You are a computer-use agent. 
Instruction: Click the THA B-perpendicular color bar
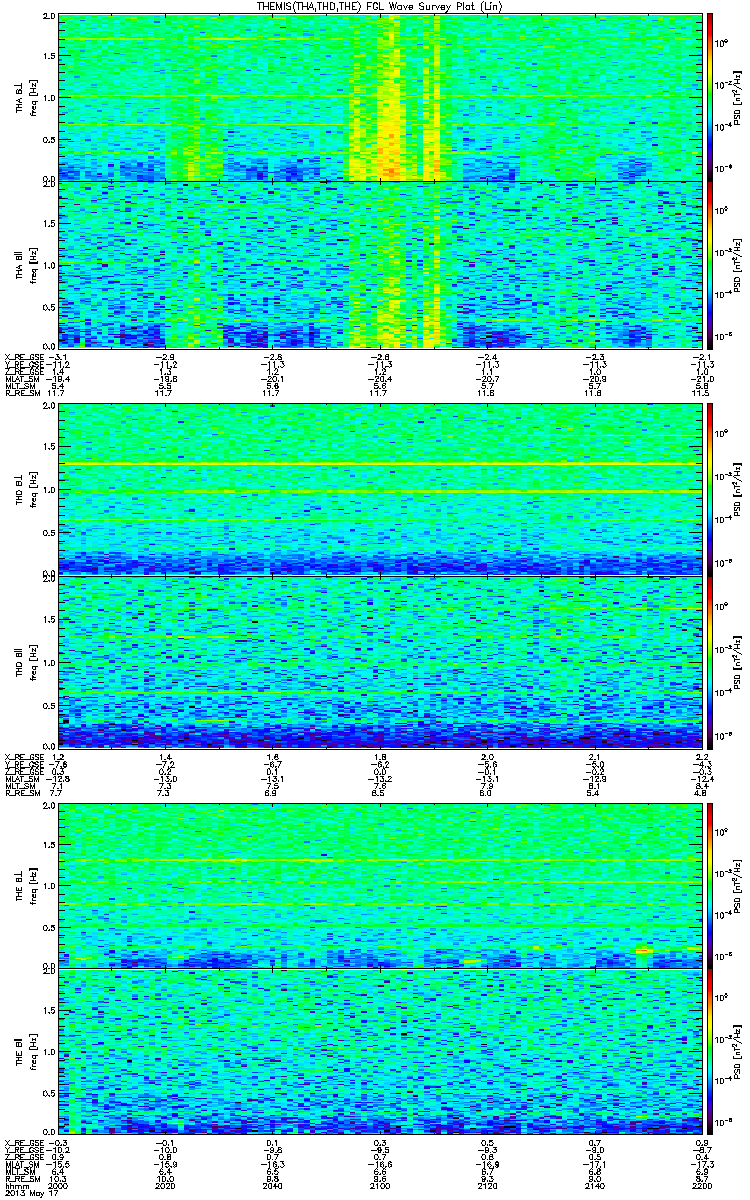tap(710, 96)
